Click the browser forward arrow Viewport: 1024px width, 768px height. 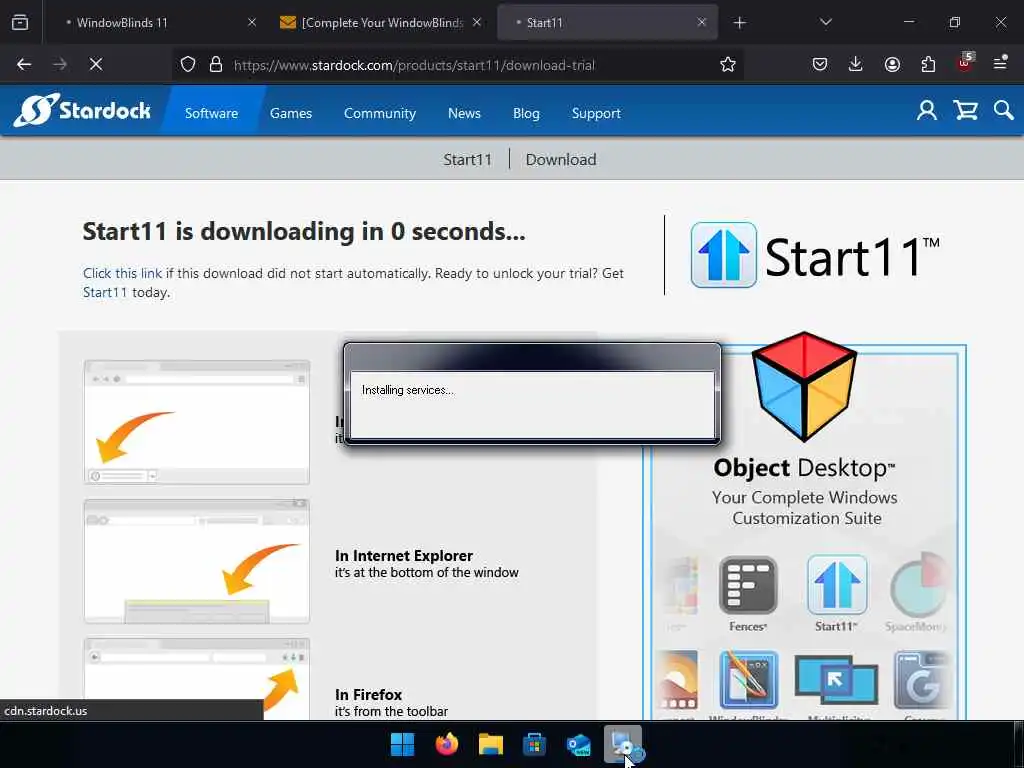tap(60, 64)
